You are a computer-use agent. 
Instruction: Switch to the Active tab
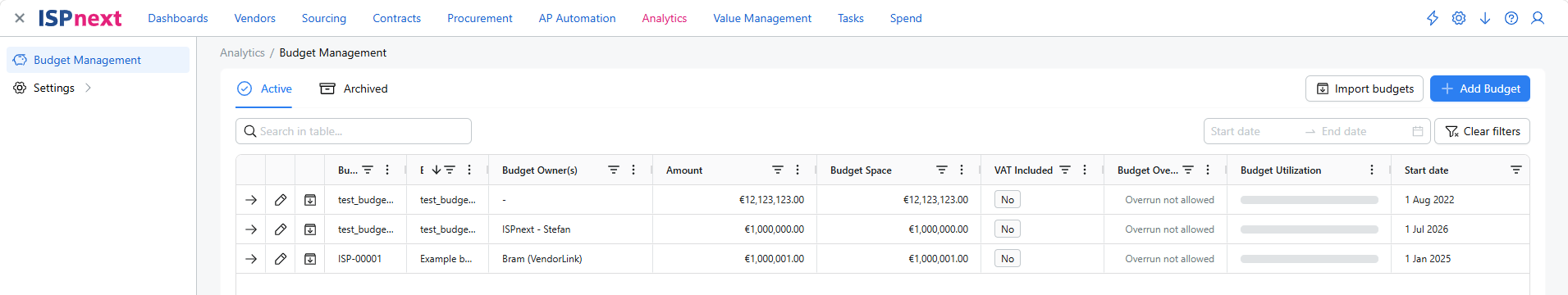264,88
